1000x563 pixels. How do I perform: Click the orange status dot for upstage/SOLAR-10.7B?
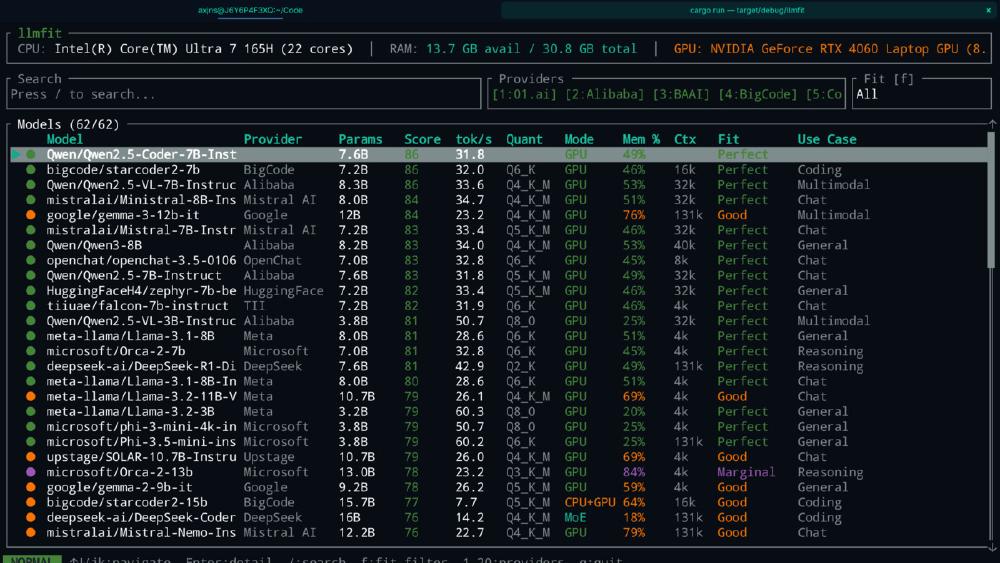[x=31, y=457]
